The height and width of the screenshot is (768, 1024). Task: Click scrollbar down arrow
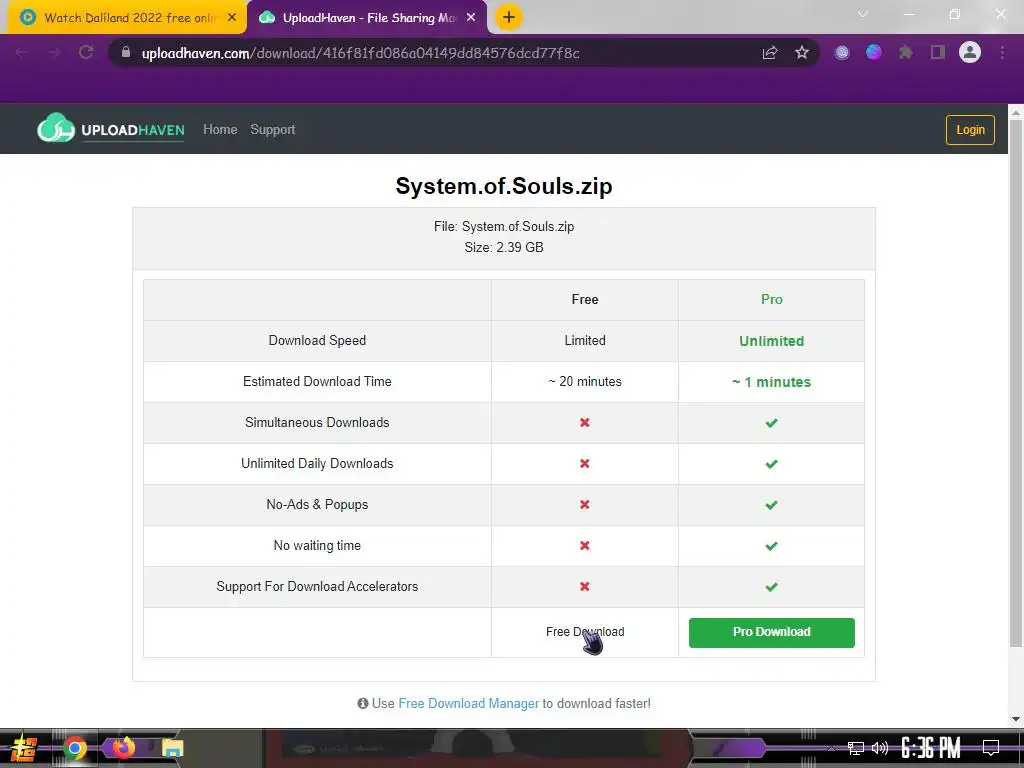[x=1016, y=718]
